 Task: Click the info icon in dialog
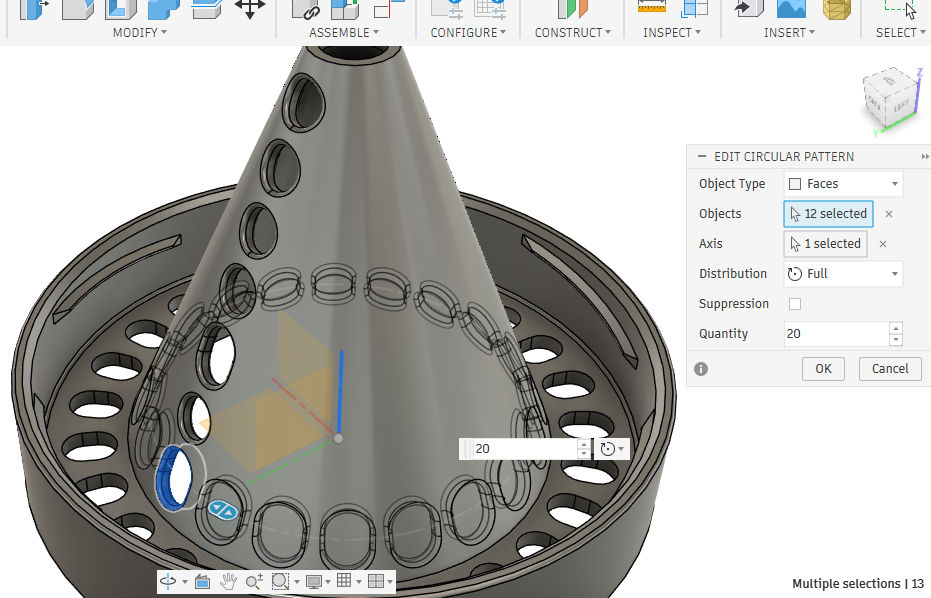point(701,368)
